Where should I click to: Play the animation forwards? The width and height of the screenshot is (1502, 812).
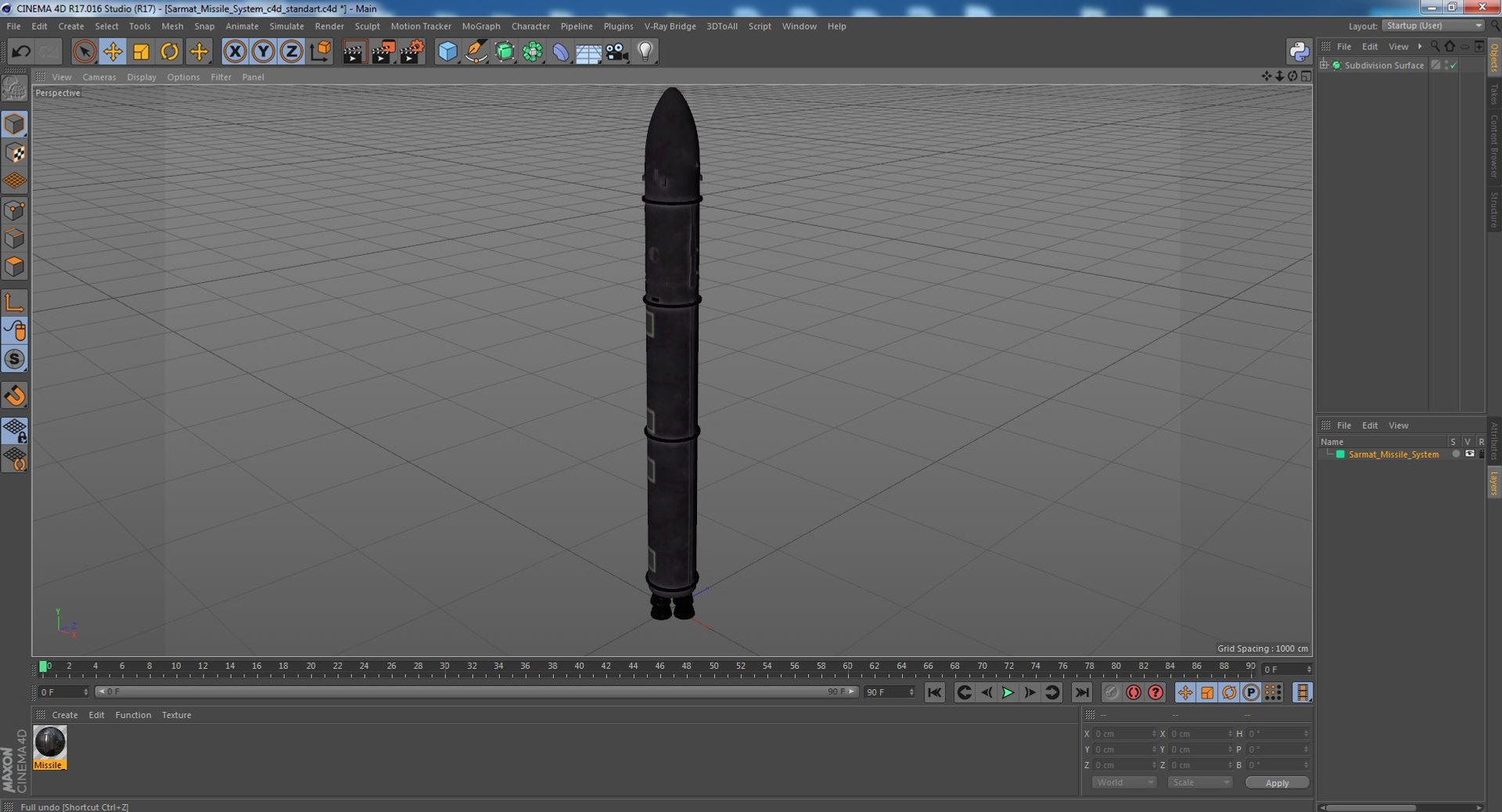(x=1008, y=692)
